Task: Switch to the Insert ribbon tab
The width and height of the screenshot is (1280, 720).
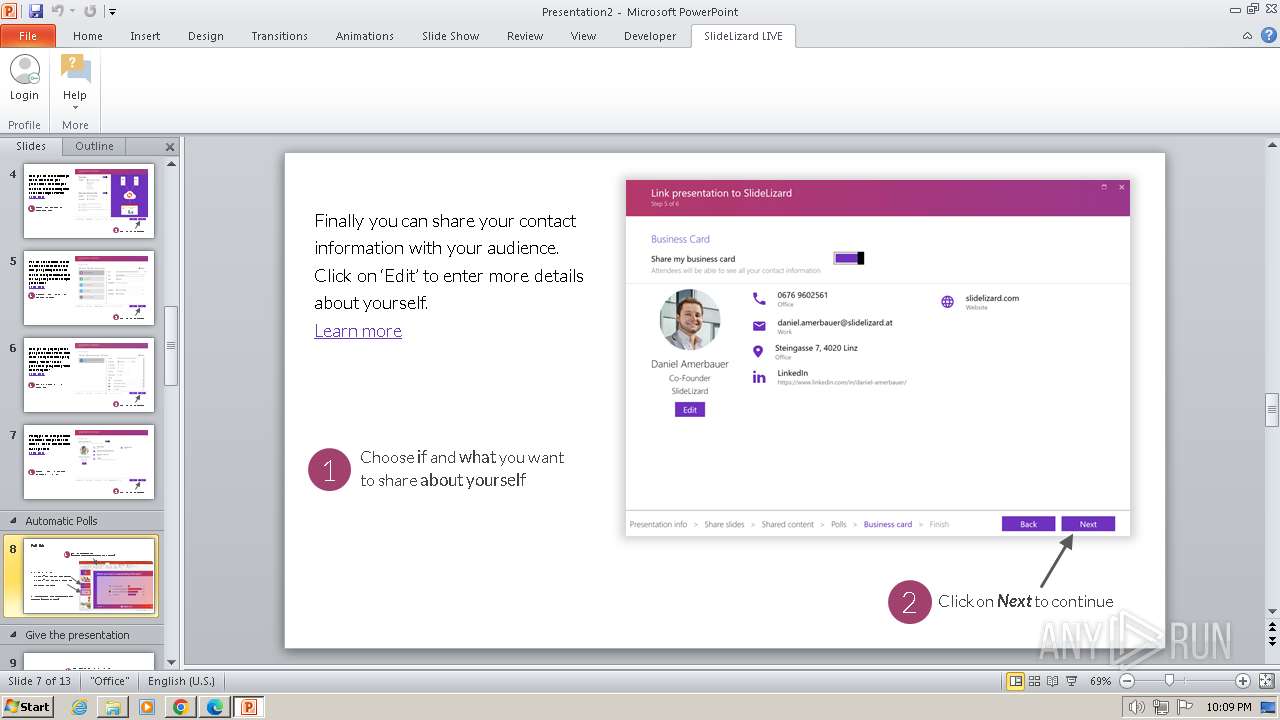Action: pos(145,36)
